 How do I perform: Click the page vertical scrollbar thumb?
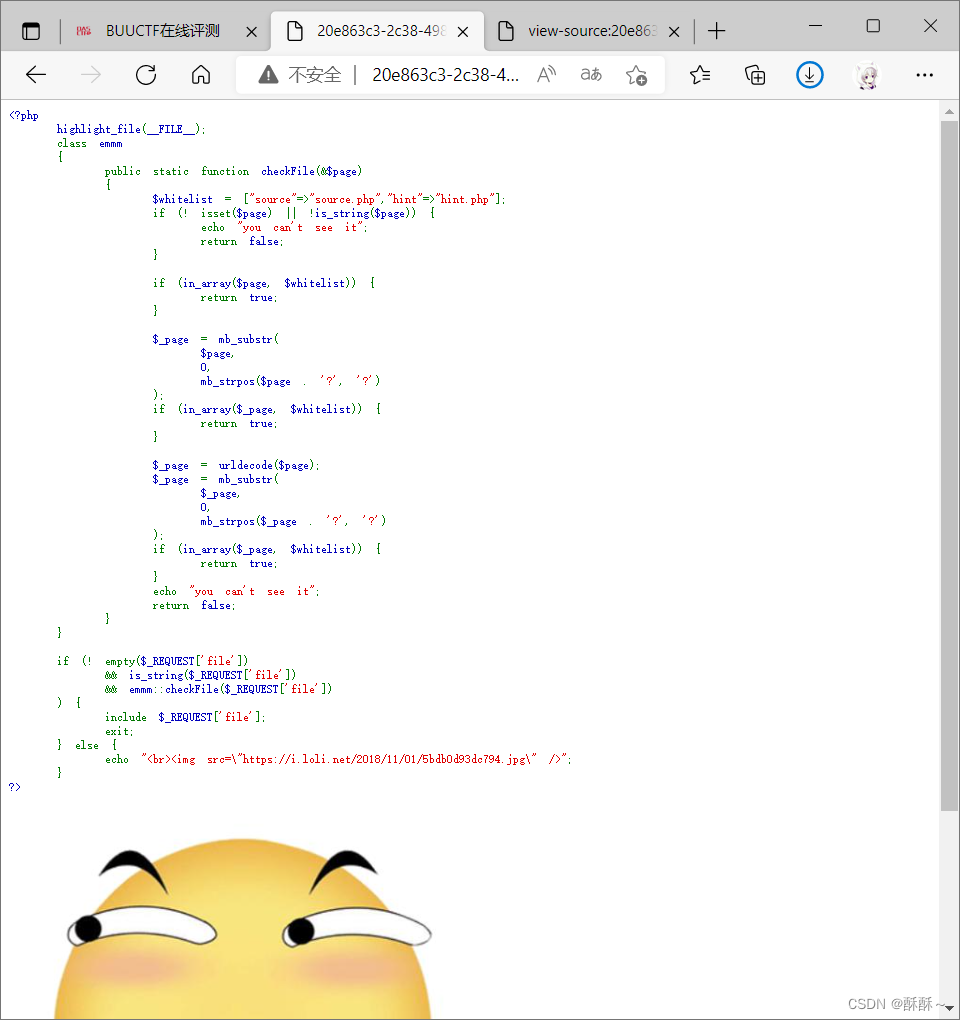[949, 466]
